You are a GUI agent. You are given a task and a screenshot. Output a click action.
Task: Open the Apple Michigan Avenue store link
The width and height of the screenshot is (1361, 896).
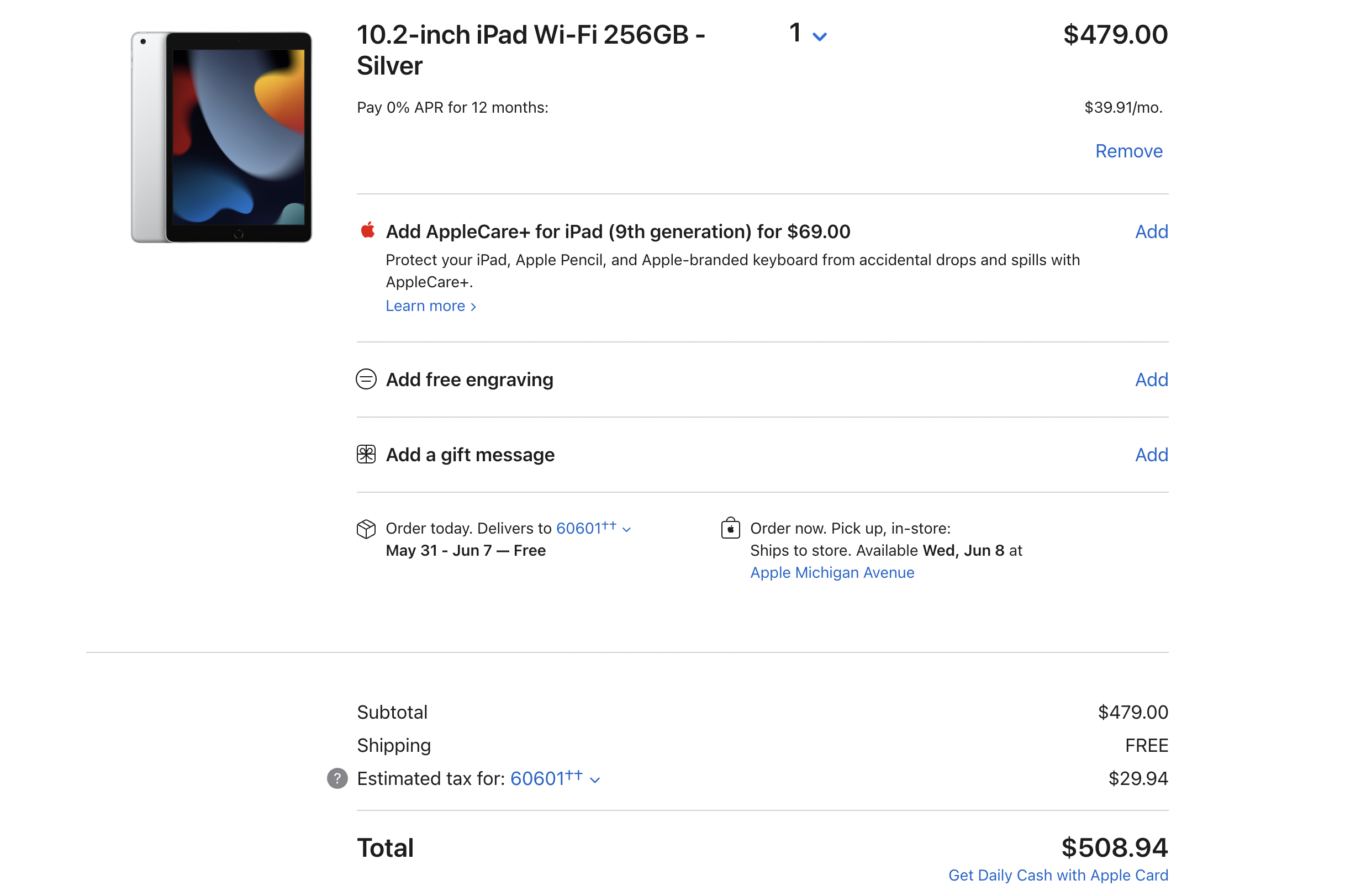pos(831,572)
